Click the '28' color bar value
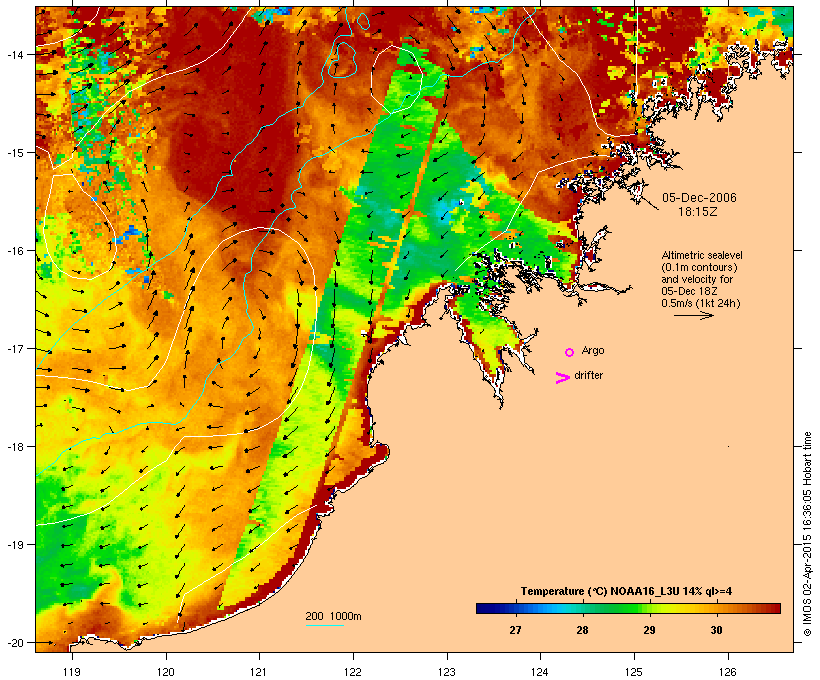This screenshot has width=820, height=680. pos(582,630)
